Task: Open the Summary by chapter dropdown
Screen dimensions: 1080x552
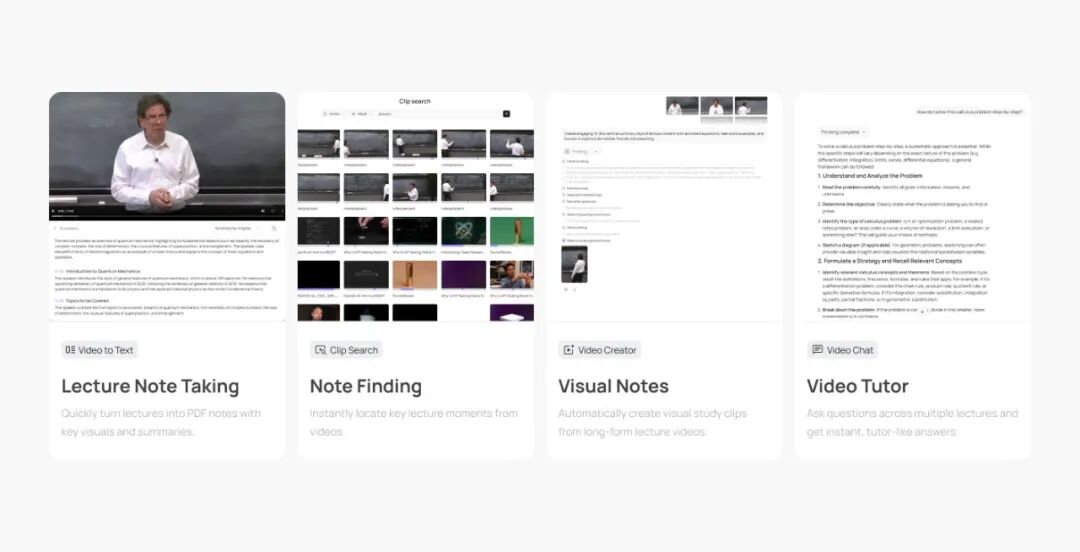Action: click(238, 228)
